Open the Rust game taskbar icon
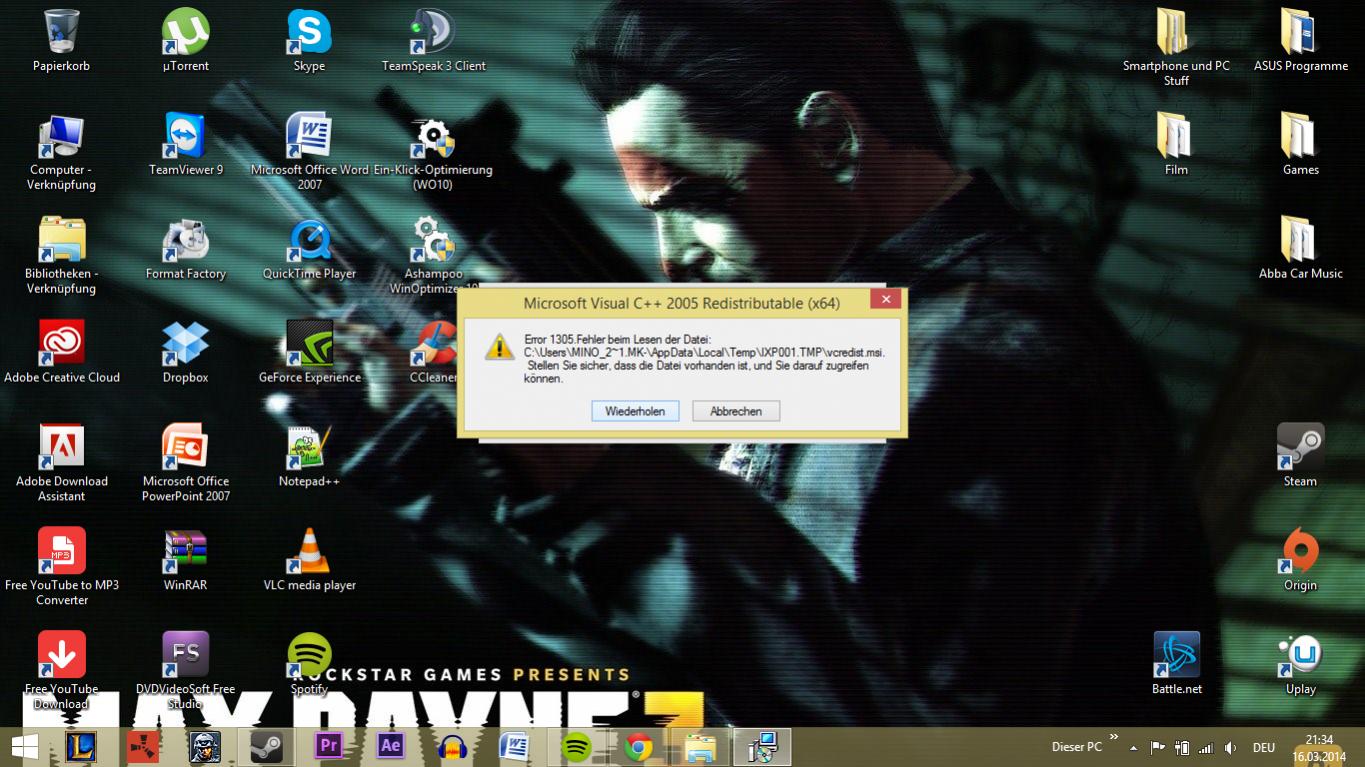Viewport: 1365px width, 767px height. [143, 747]
